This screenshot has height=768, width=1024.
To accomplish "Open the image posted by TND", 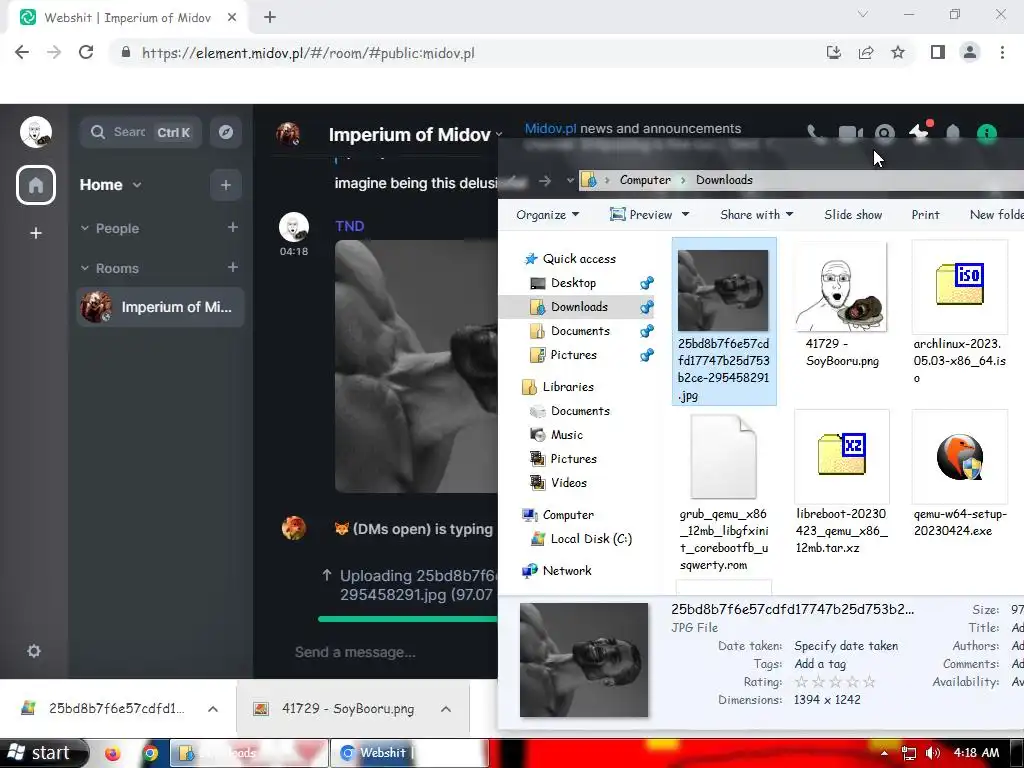I will pos(416,366).
